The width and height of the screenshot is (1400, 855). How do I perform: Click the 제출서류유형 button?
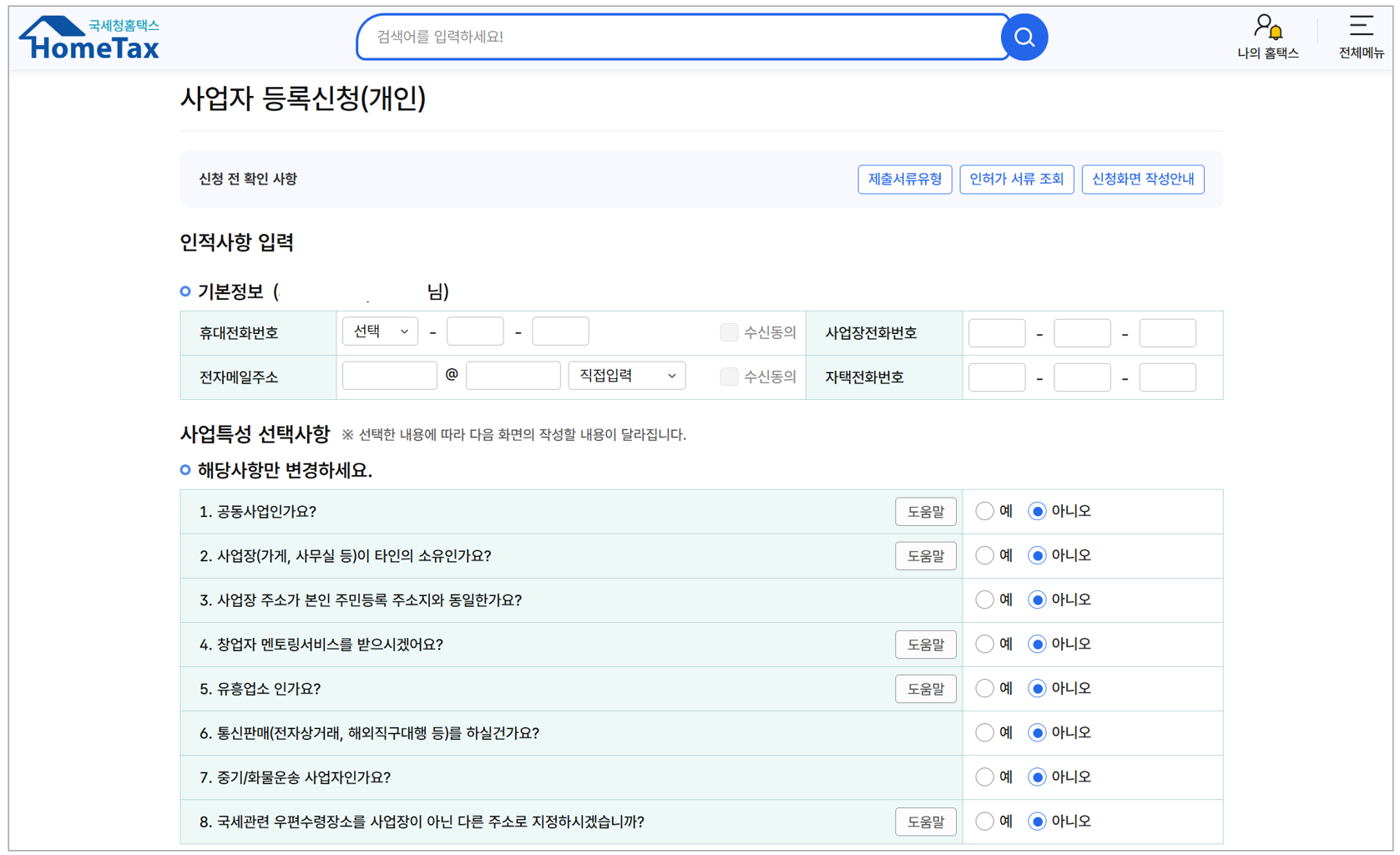click(905, 179)
